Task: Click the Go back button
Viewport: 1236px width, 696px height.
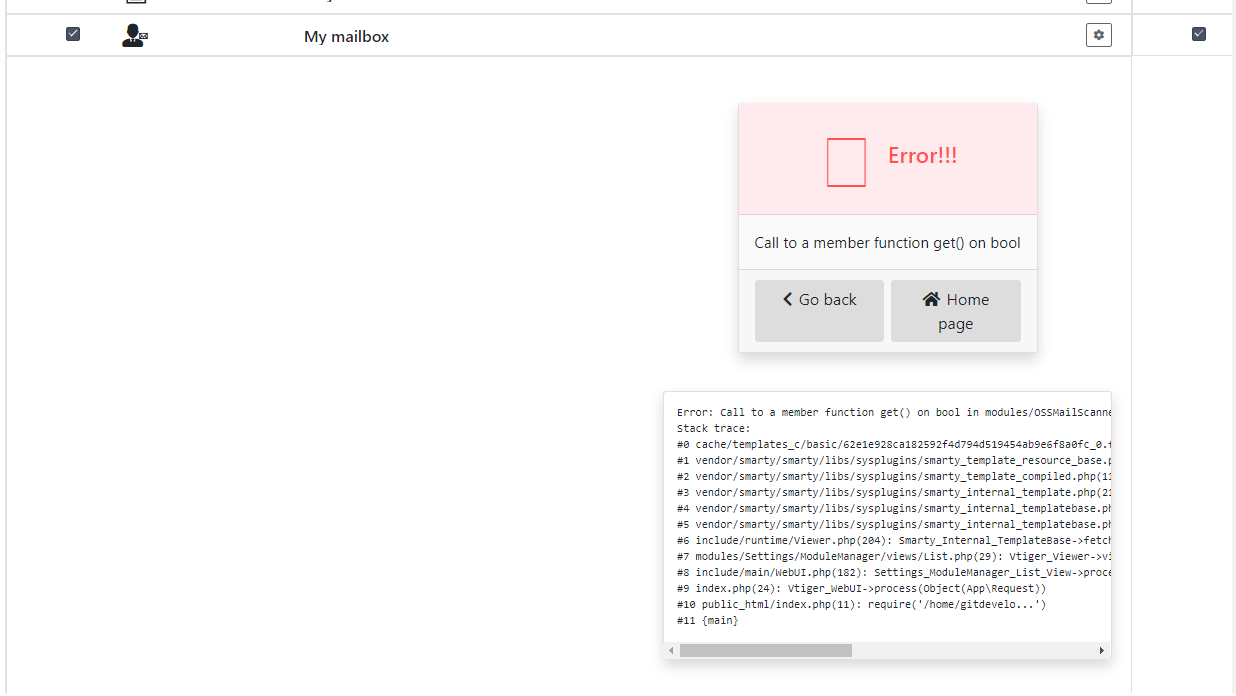Action: pos(819,311)
